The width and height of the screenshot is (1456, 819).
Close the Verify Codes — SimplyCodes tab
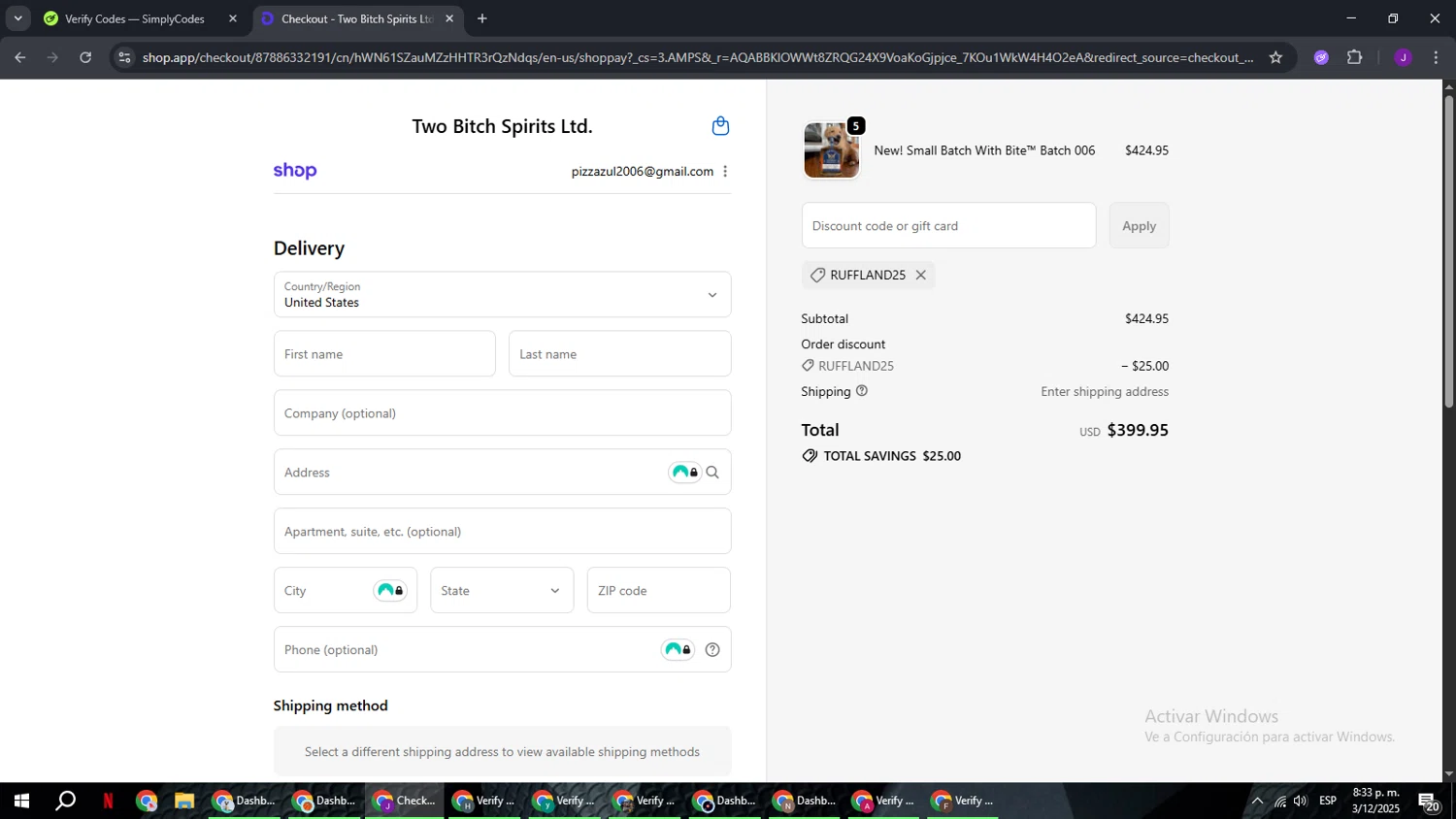point(233,18)
